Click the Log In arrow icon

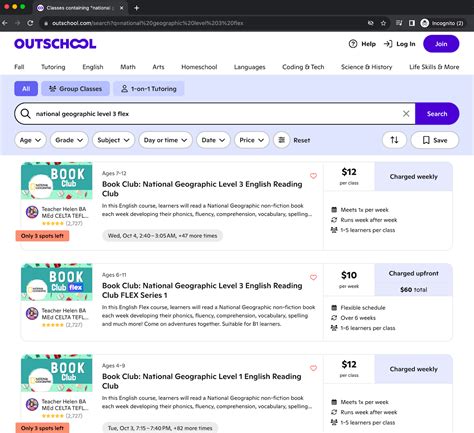point(388,44)
